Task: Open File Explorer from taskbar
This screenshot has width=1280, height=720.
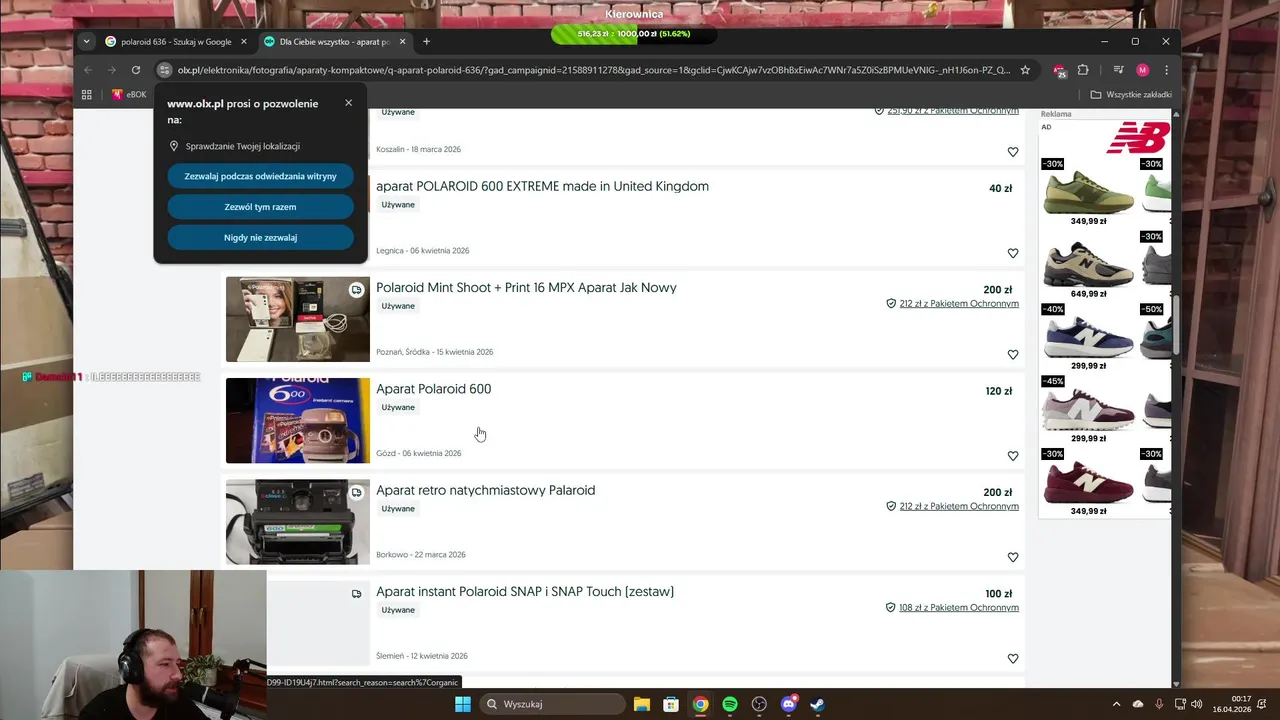Action: (642, 704)
